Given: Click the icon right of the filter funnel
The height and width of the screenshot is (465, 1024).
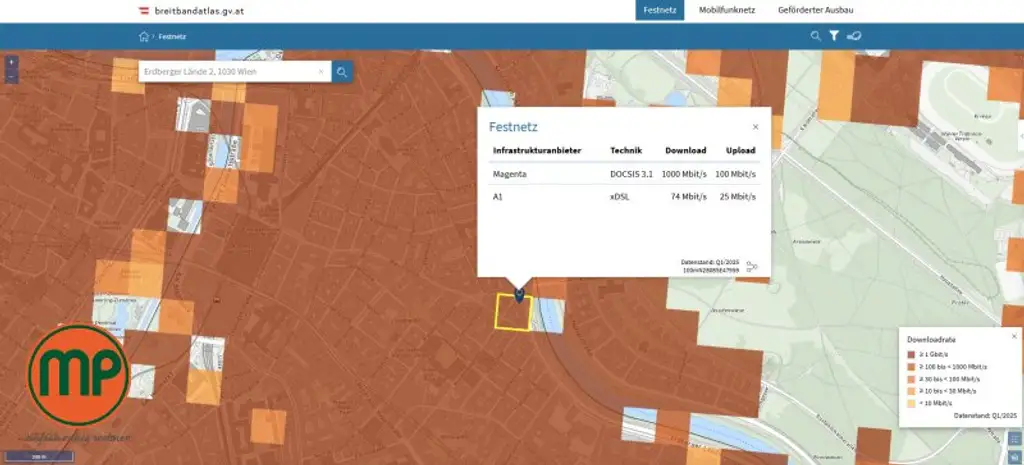Looking at the screenshot, I should [854, 36].
